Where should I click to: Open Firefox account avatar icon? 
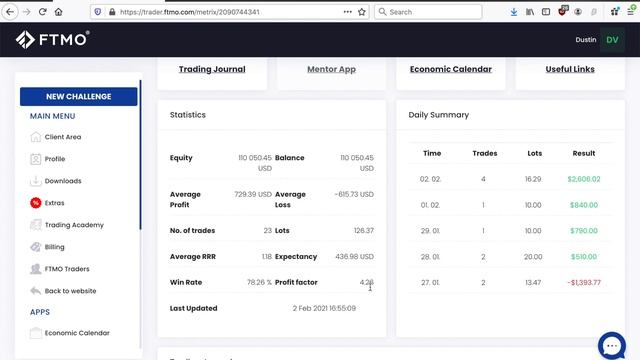click(578, 12)
